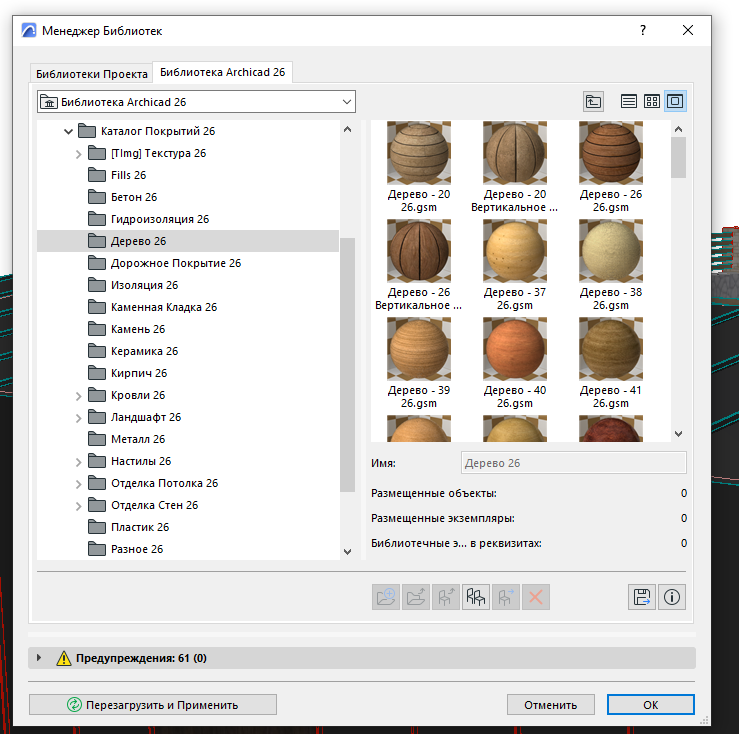
Task: Expand the Отделка Потолка 26 folder
Action: click(79, 484)
